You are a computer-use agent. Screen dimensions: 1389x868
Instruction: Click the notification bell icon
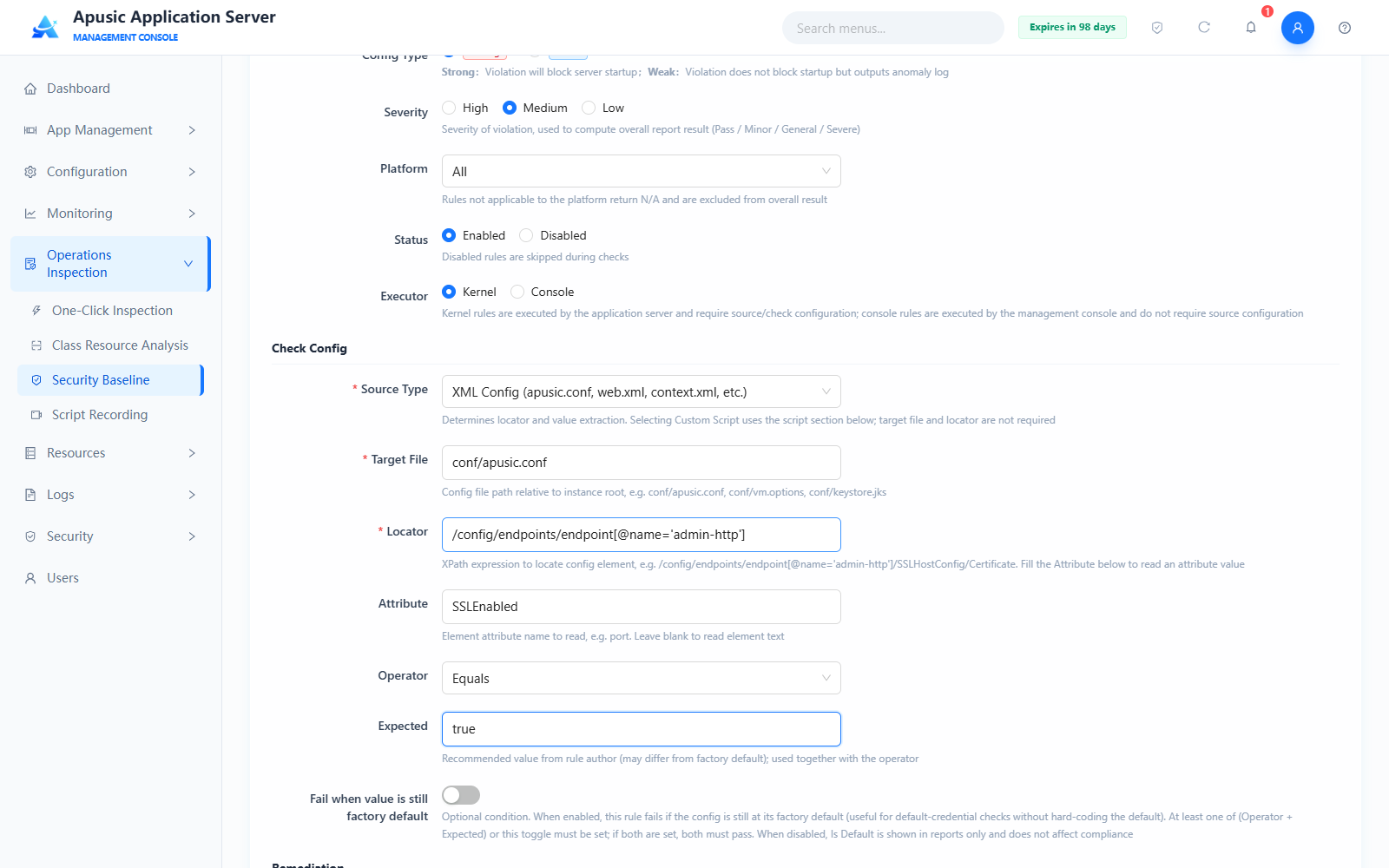pyautogui.click(x=1251, y=28)
